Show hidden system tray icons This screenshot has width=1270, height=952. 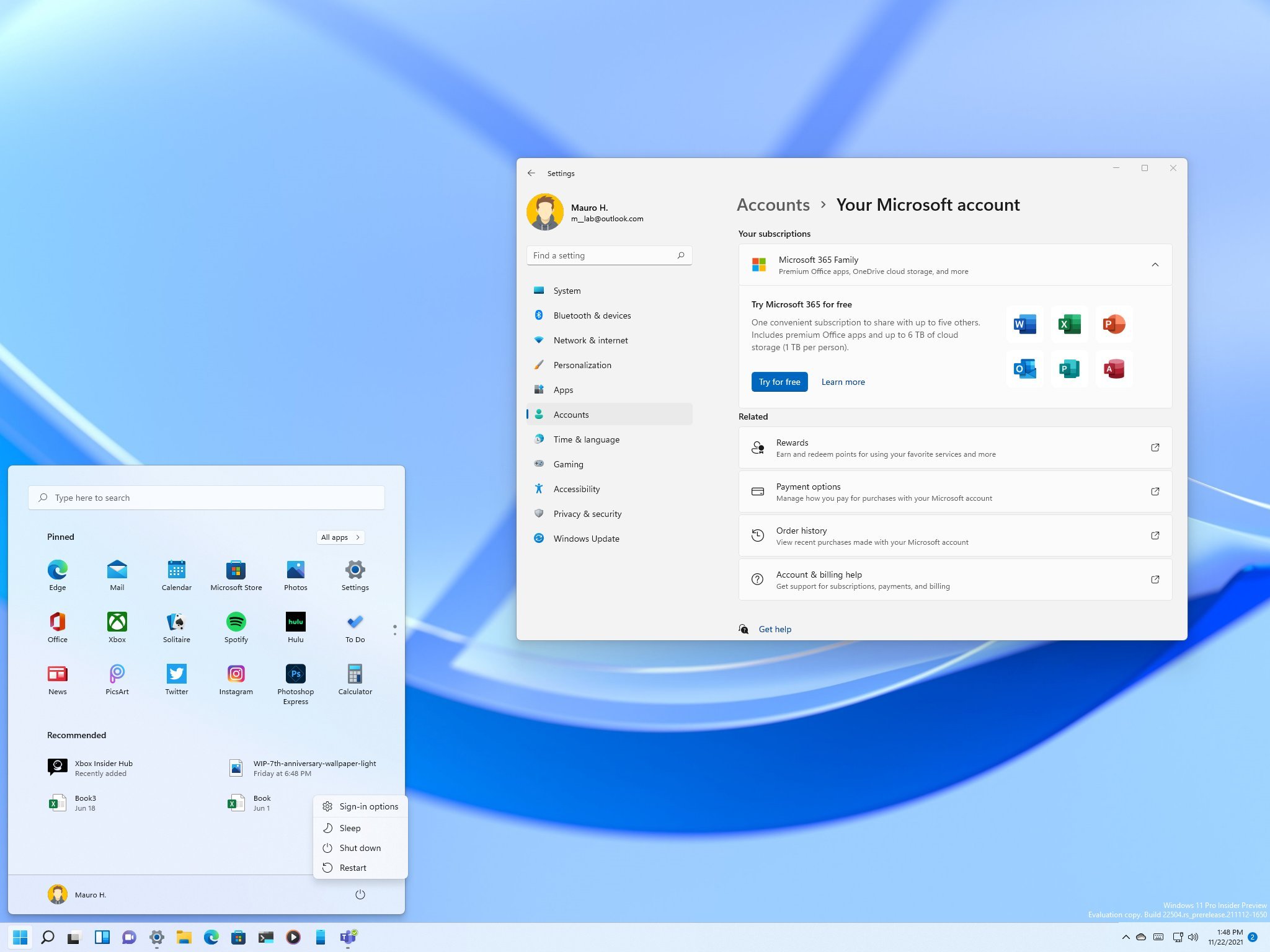1126,937
